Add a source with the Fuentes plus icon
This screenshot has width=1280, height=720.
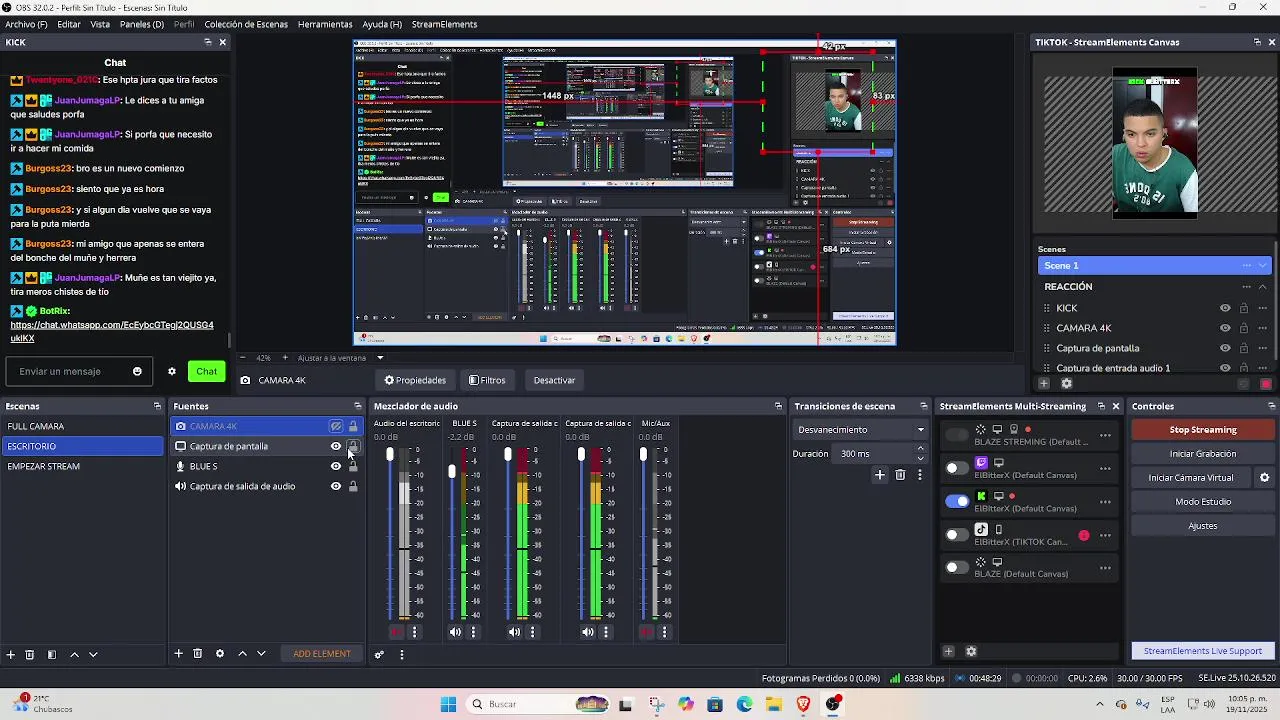coord(178,653)
